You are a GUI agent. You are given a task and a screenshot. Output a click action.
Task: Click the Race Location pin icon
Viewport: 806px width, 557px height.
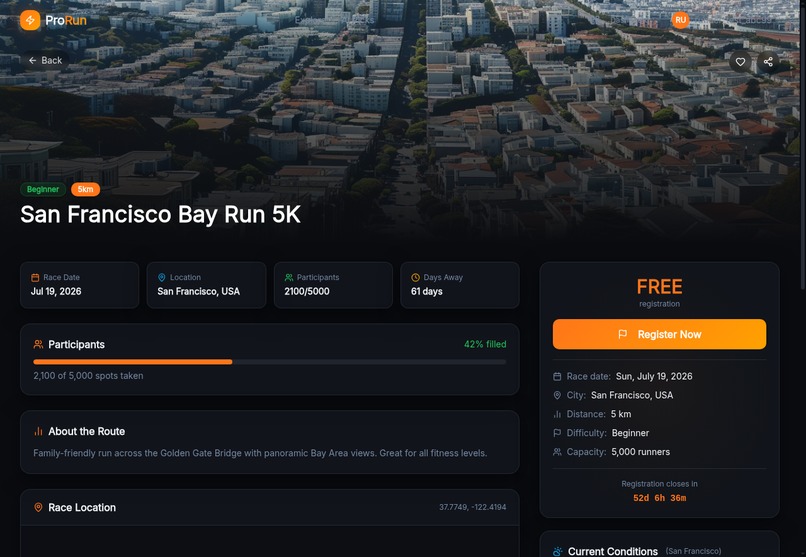click(38, 507)
